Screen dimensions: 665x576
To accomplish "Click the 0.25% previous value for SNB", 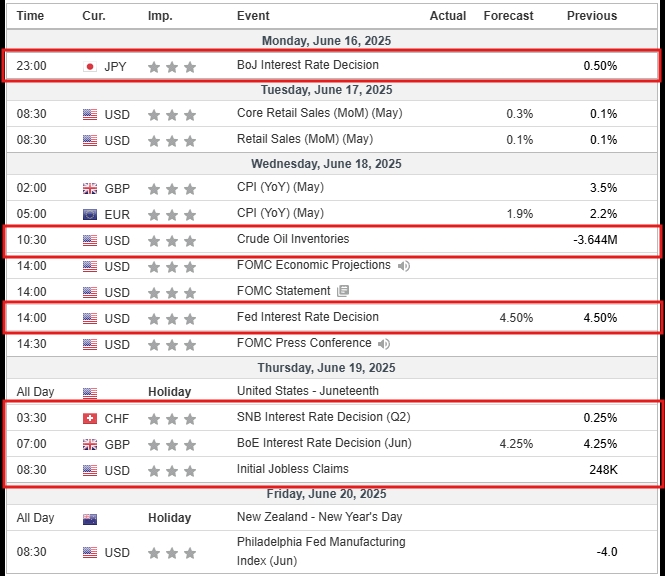I will (x=600, y=418).
